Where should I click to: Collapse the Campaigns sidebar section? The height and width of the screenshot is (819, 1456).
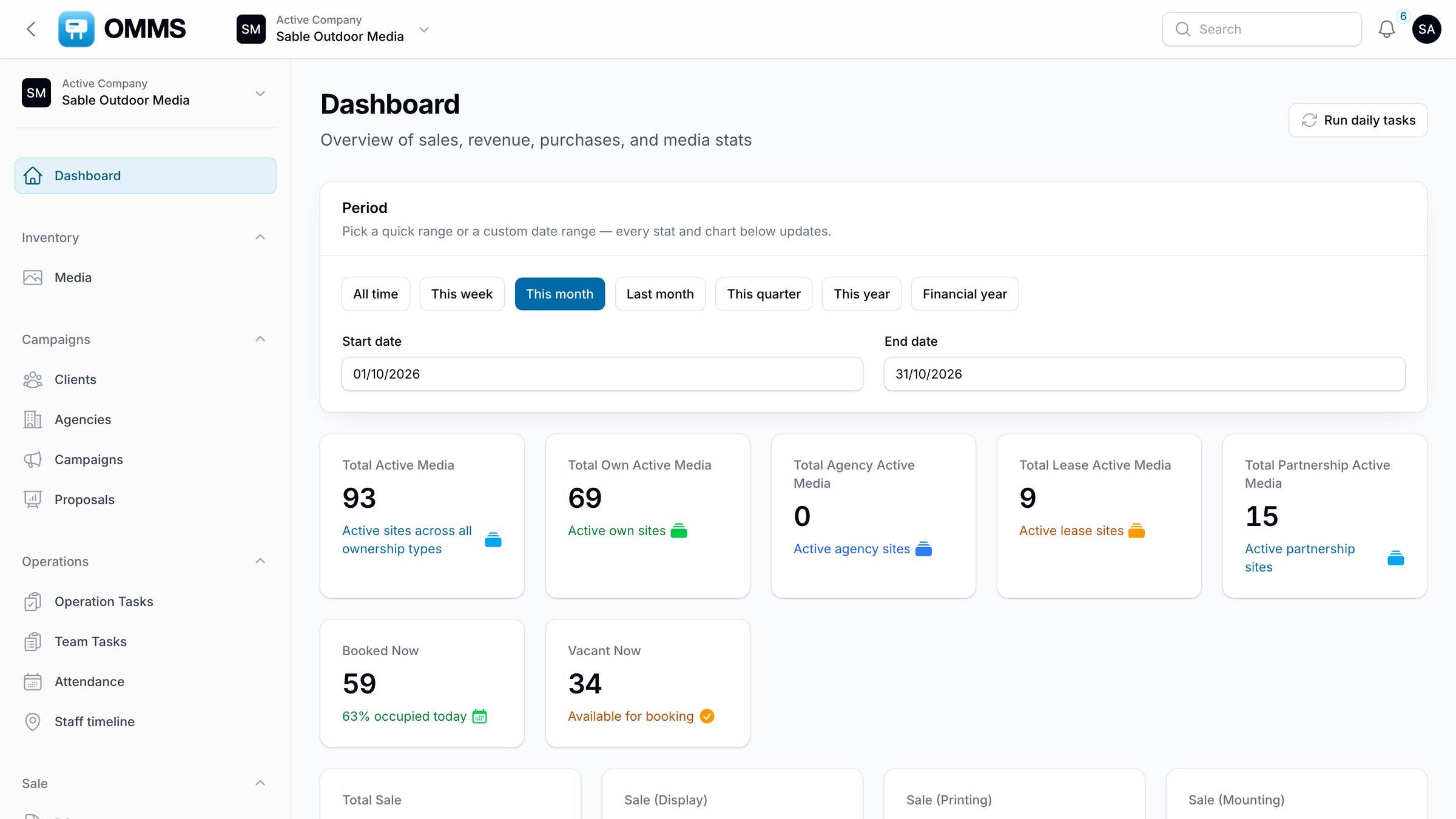point(260,339)
